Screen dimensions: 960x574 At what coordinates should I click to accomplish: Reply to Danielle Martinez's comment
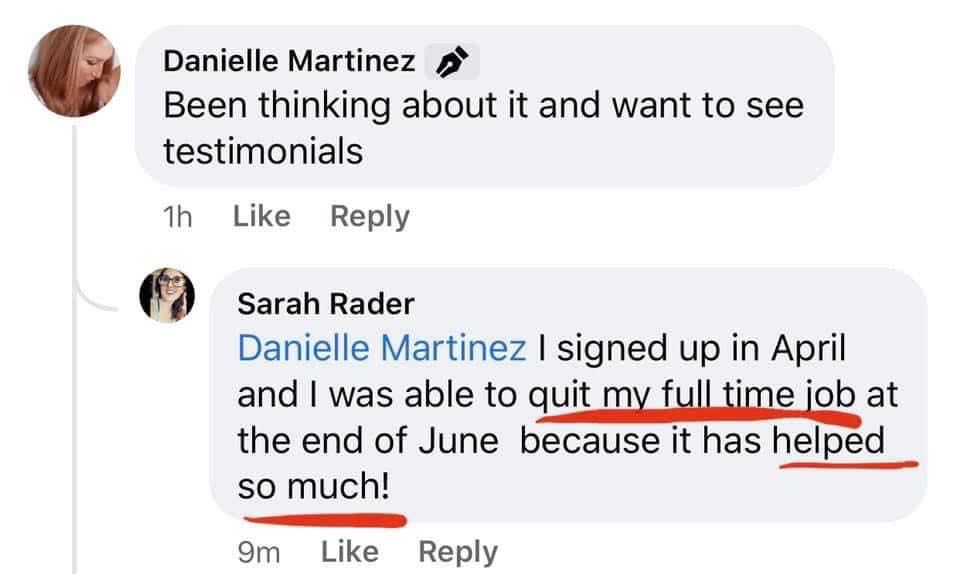click(x=370, y=217)
